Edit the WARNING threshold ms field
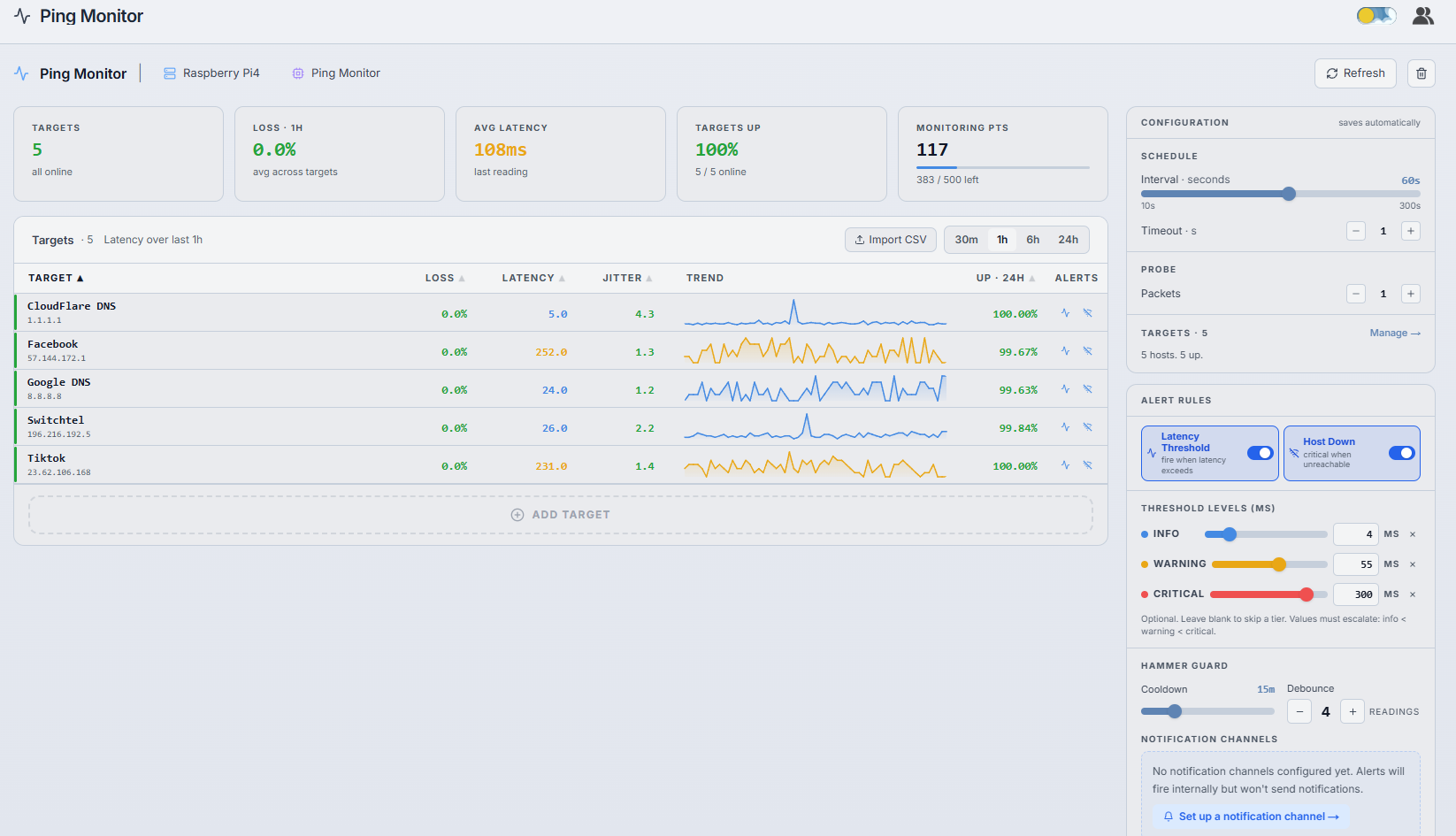1456x836 pixels. pyautogui.click(x=1356, y=564)
